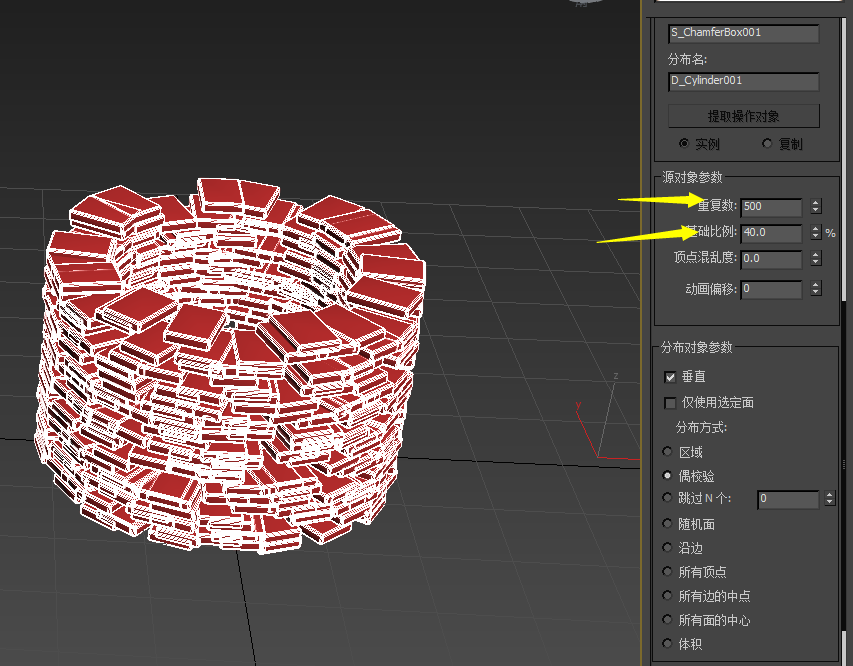Click the 顶点混乱度 spinner arrows
Viewport: 853px width, 666px height.
816,258
